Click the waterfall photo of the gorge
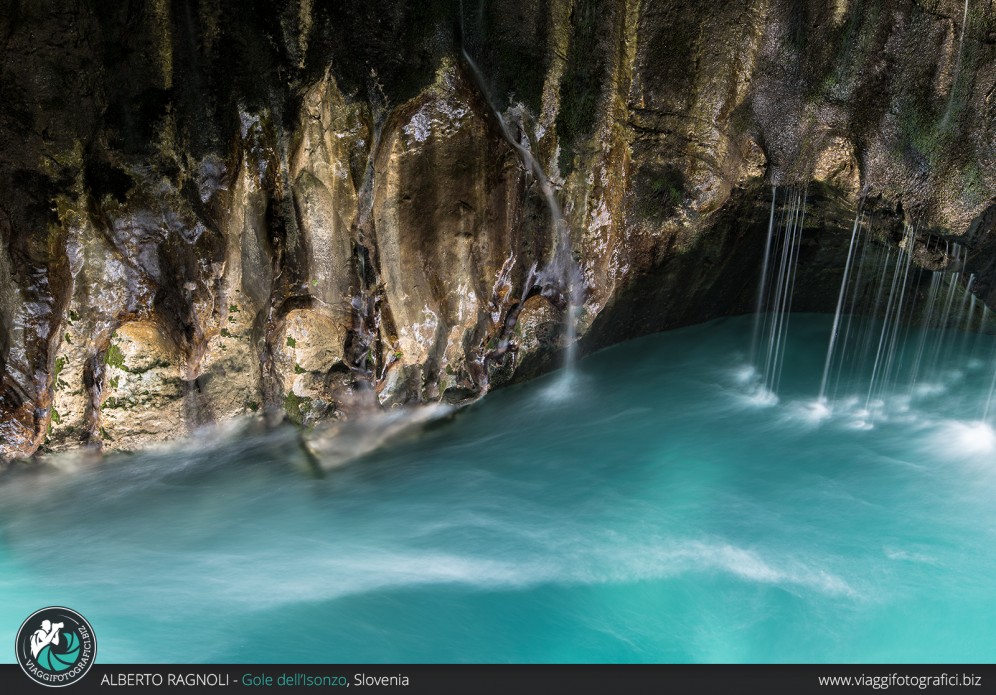The image size is (996, 695). click(x=498, y=332)
